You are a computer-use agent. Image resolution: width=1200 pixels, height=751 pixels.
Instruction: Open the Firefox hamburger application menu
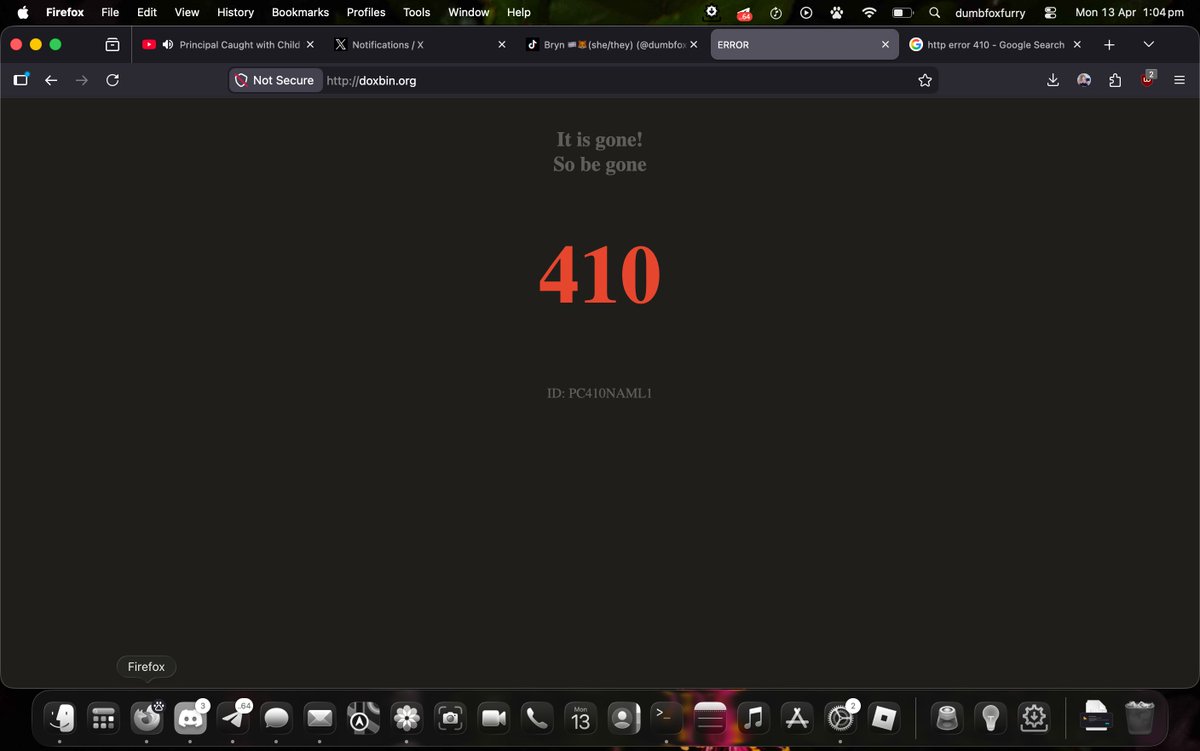point(1179,80)
